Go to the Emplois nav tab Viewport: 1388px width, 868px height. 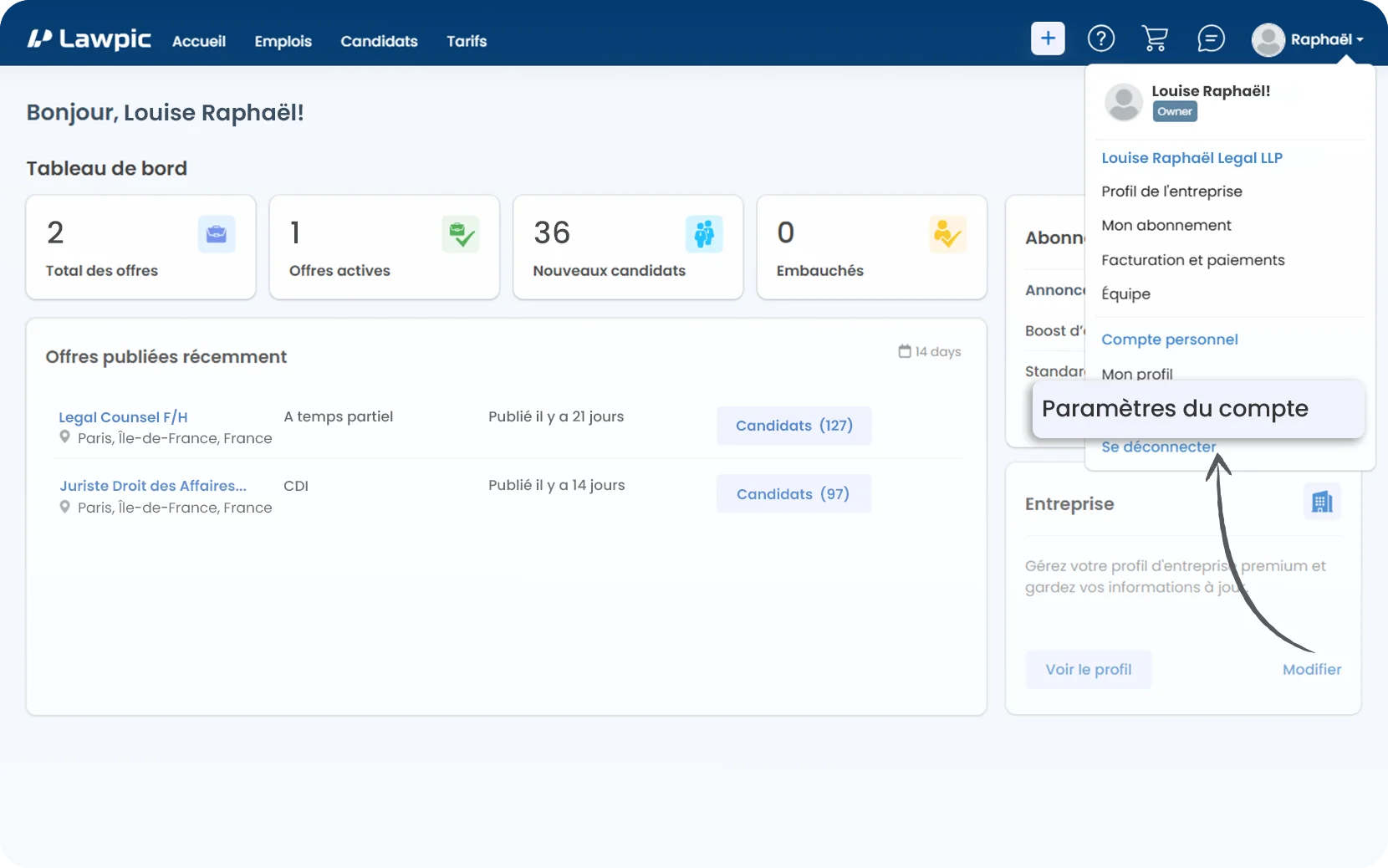pyautogui.click(x=283, y=41)
